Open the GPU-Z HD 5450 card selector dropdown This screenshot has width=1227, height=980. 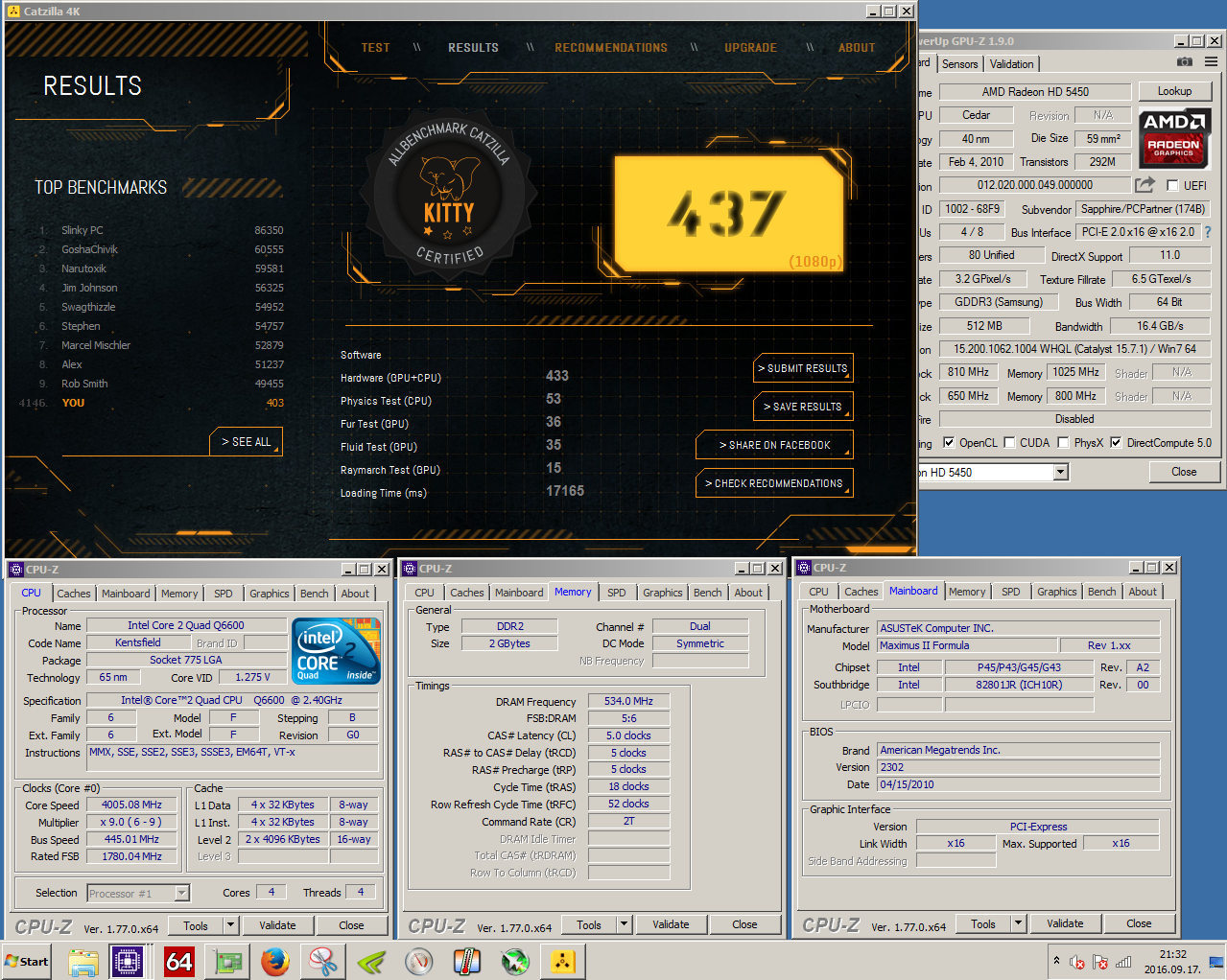(1061, 472)
